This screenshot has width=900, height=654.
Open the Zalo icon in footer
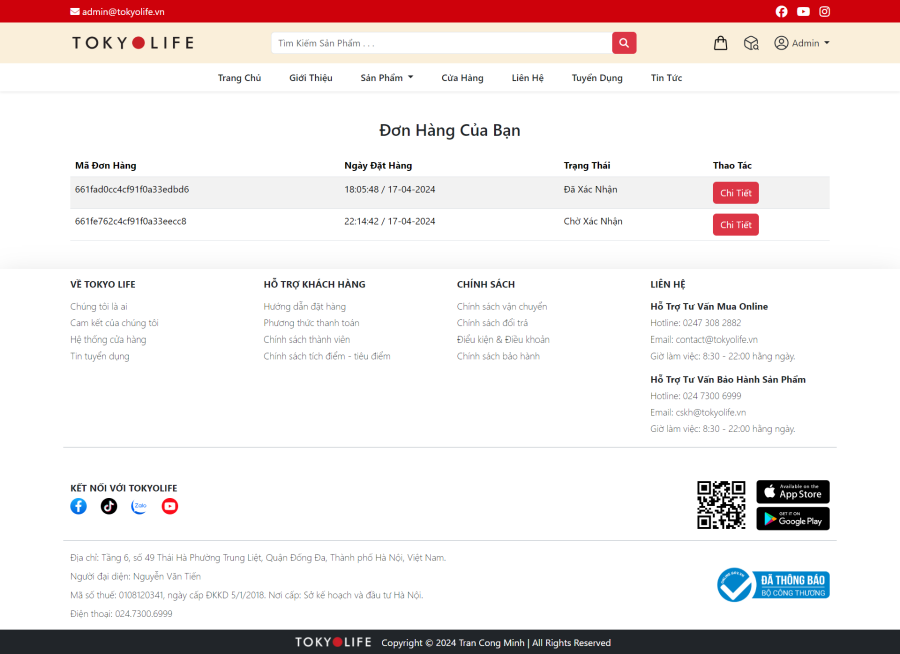[139, 506]
